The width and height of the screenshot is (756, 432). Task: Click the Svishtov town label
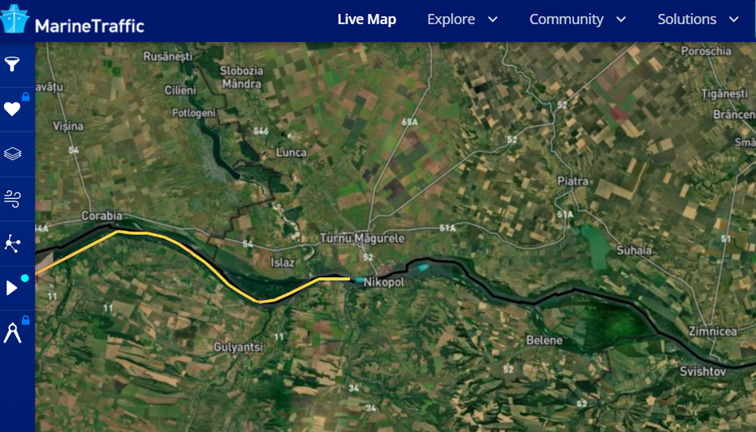coord(702,371)
